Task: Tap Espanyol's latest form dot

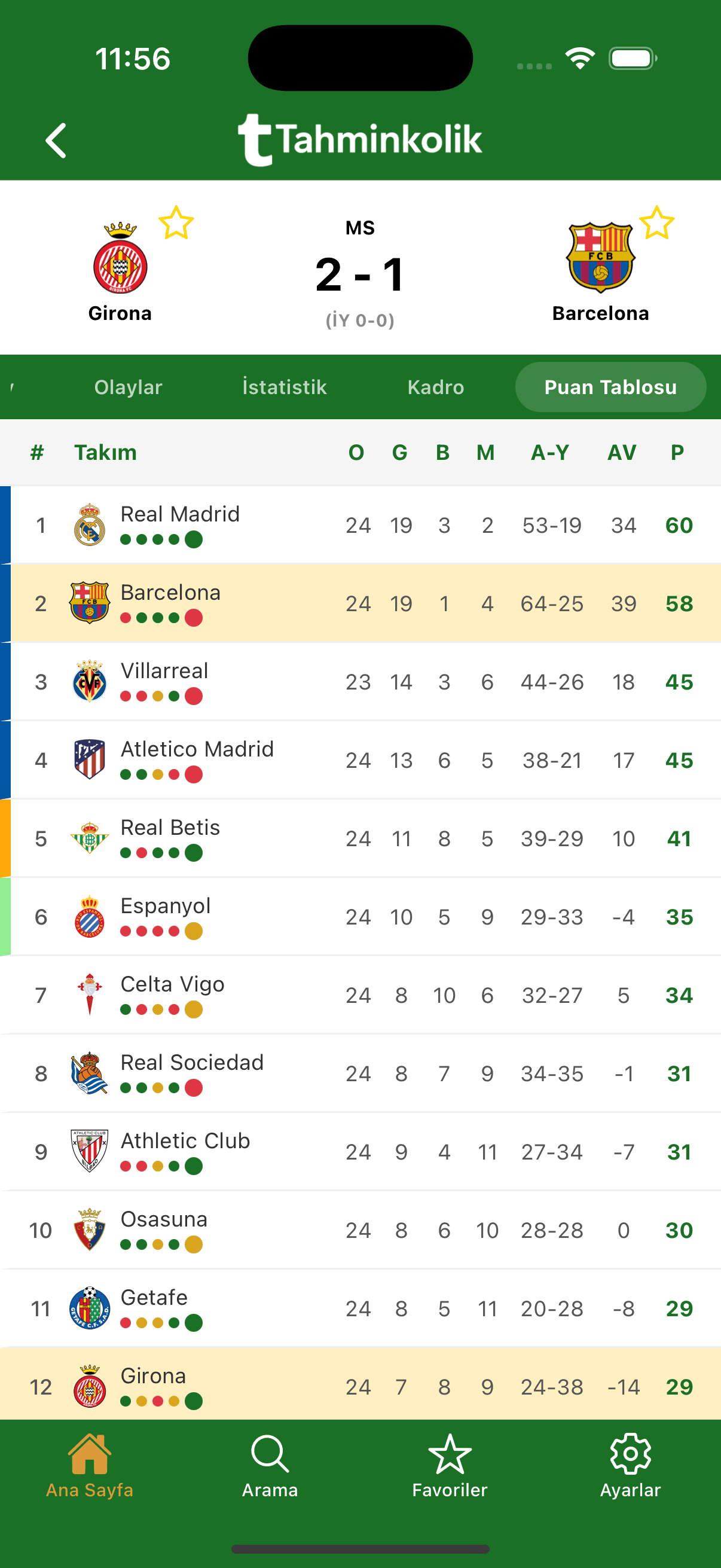Action: 194,931
